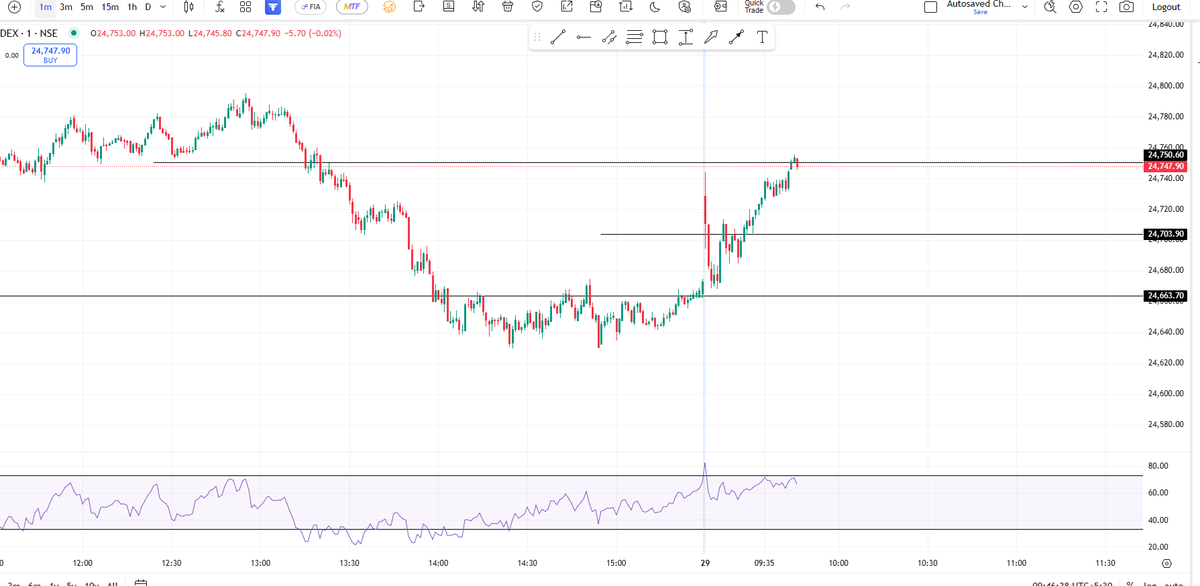Viewport: 1200px width, 586px height.
Task: Click the 24,703.90 horizontal line label
Action: point(1166,234)
